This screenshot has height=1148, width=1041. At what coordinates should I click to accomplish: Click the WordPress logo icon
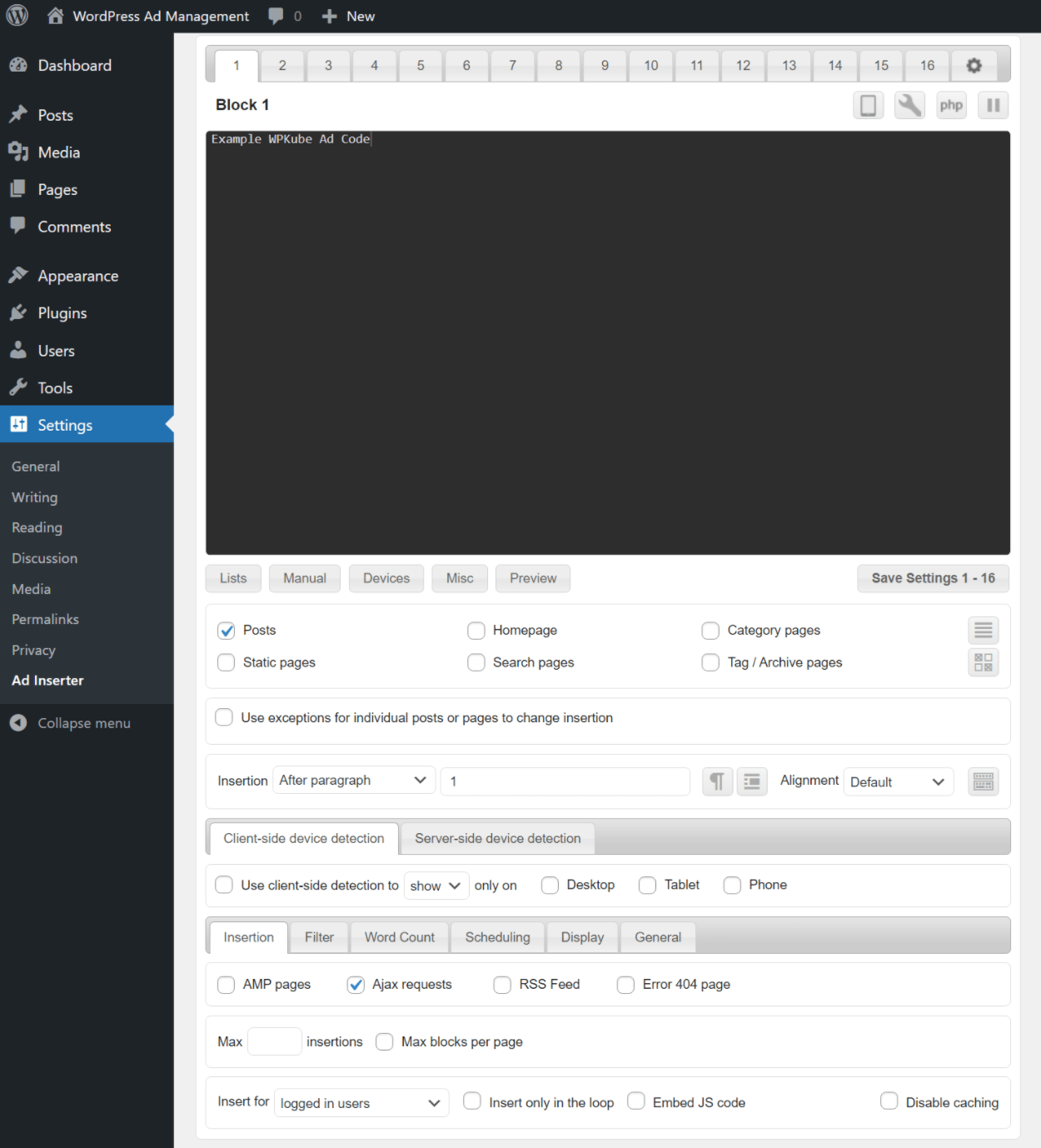point(17,16)
